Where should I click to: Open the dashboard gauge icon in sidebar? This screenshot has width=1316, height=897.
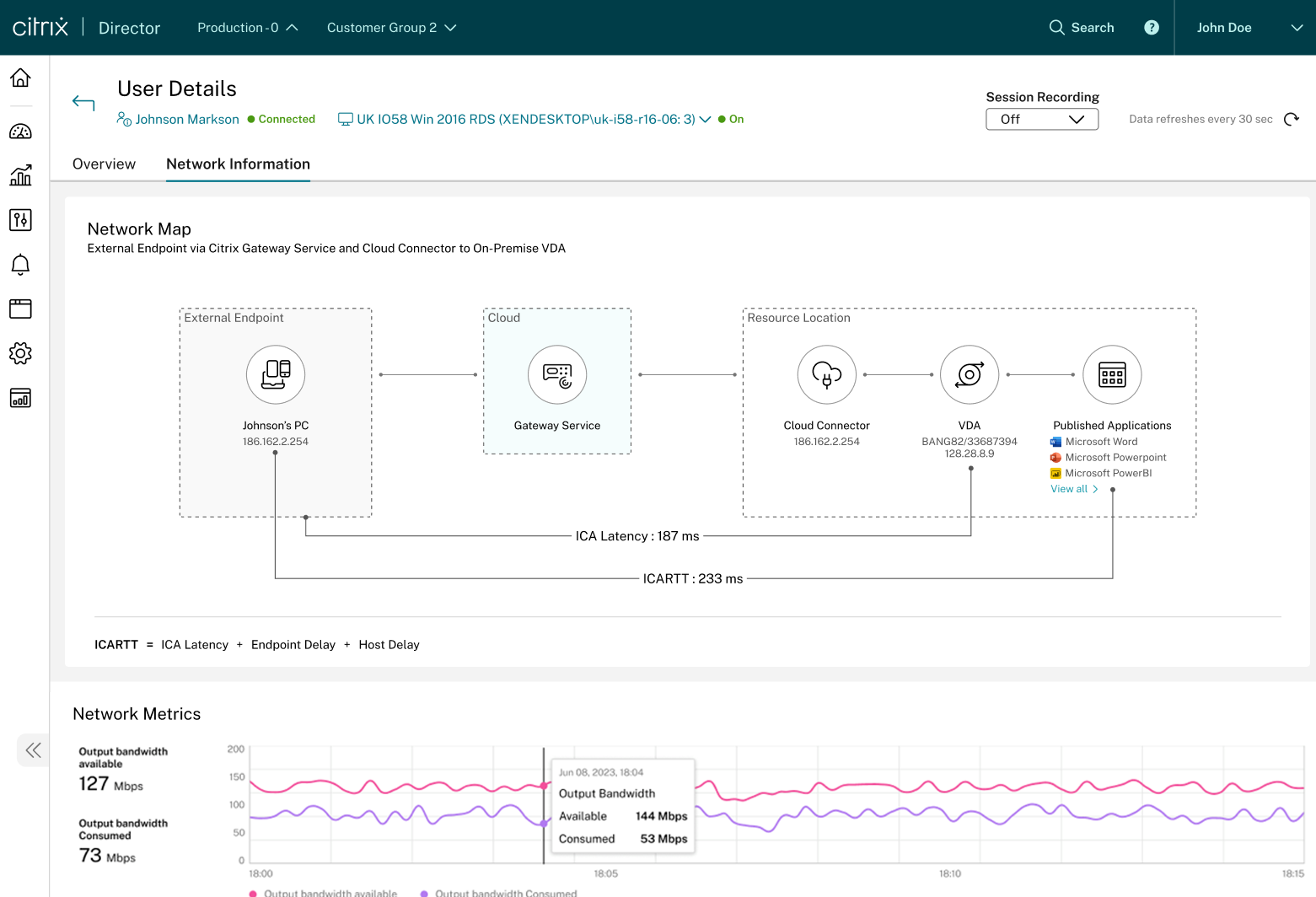[x=20, y=132]
